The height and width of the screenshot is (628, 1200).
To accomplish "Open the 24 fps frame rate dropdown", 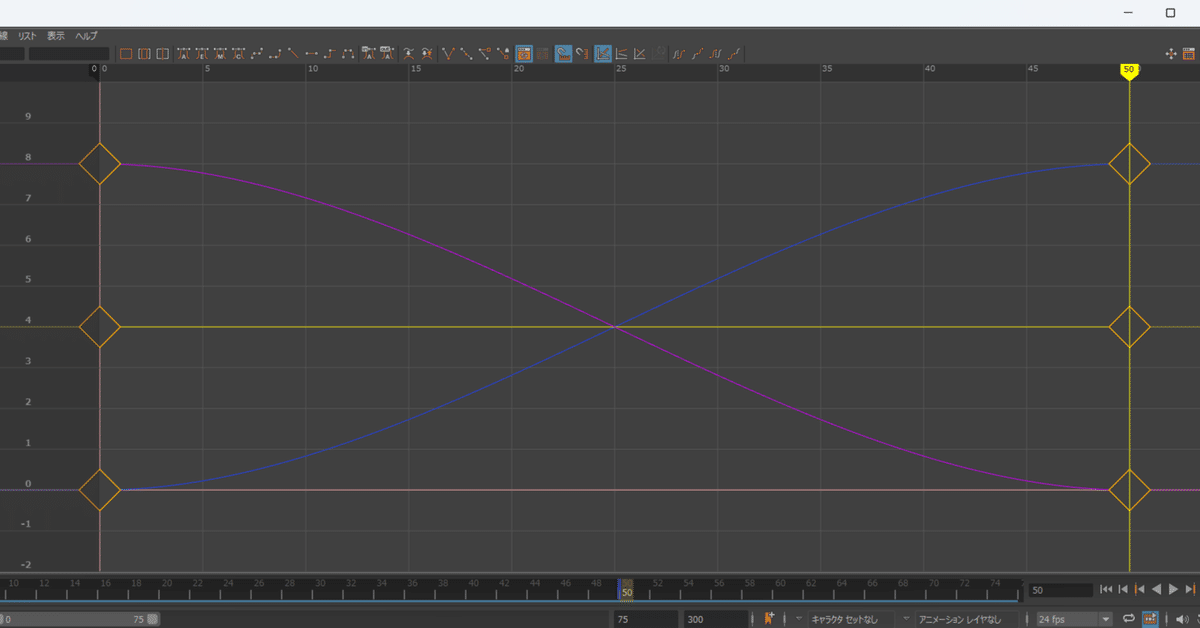I will [x=1104, y=618].
